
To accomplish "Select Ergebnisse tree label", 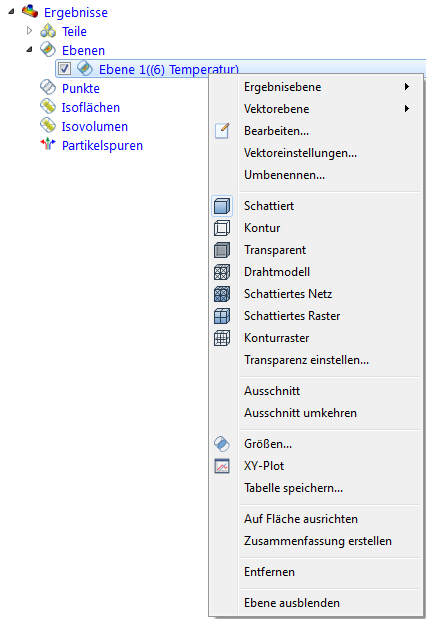I will [76, 13].
